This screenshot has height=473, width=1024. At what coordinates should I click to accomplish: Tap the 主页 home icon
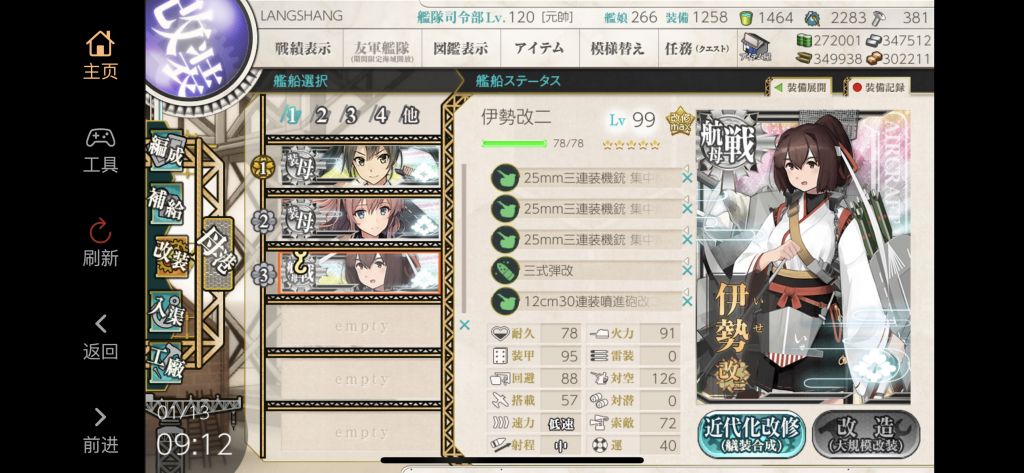100,44
